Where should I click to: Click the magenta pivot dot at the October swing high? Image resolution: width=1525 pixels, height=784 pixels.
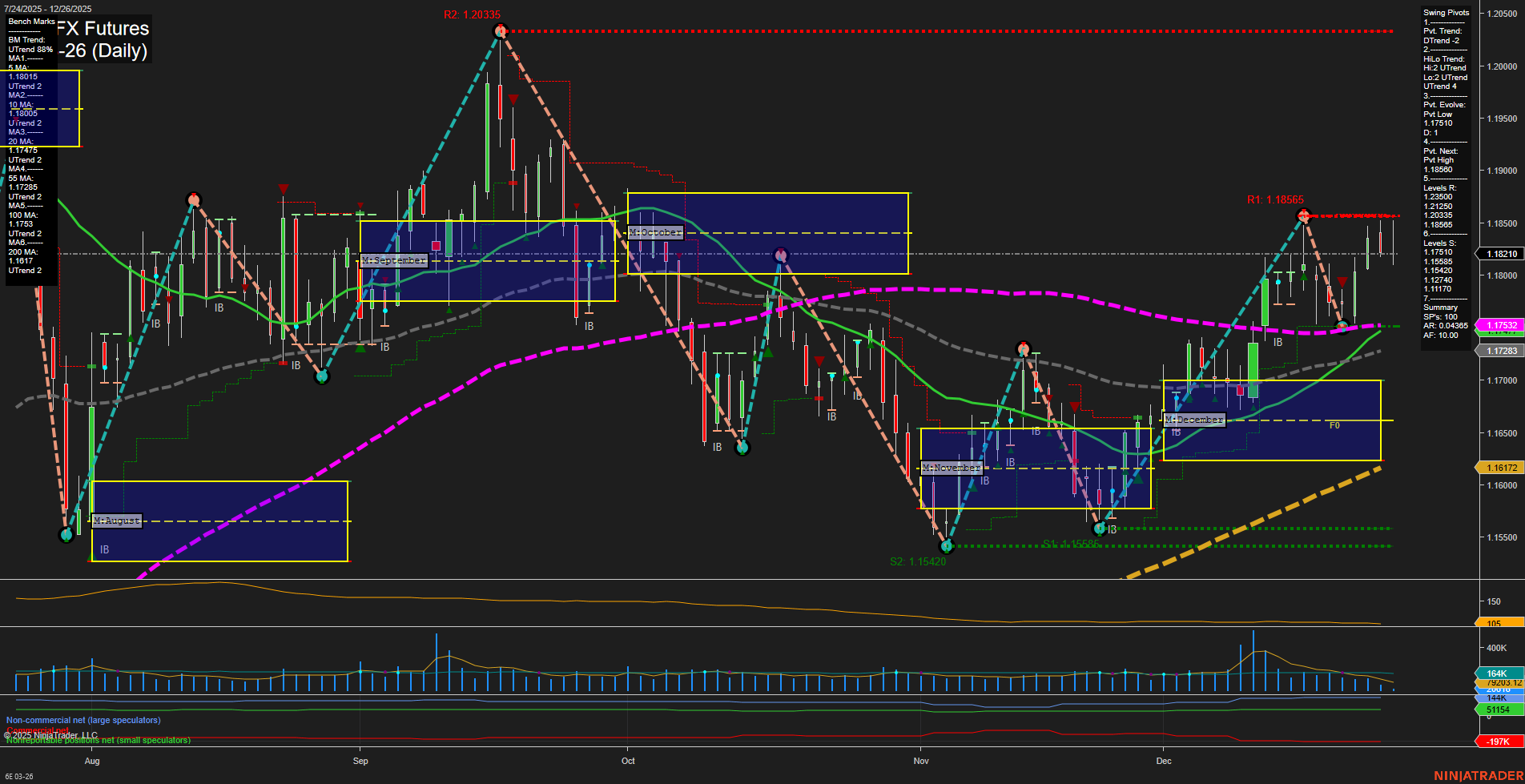pos(779,255)
